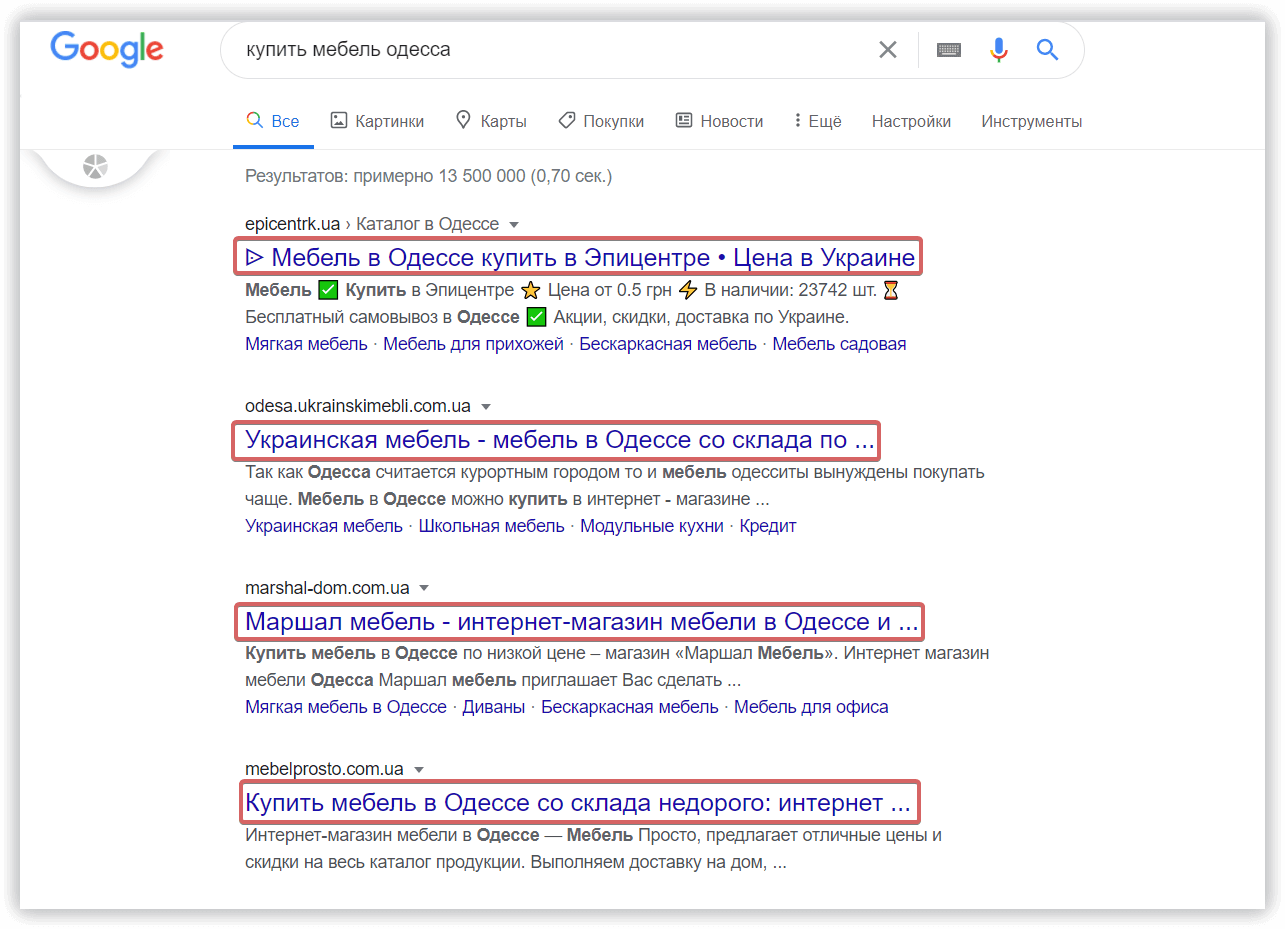Clear the search query with X icon
Screen dimensions: 1285x929
pyautogui.click(x=887, y=50)
